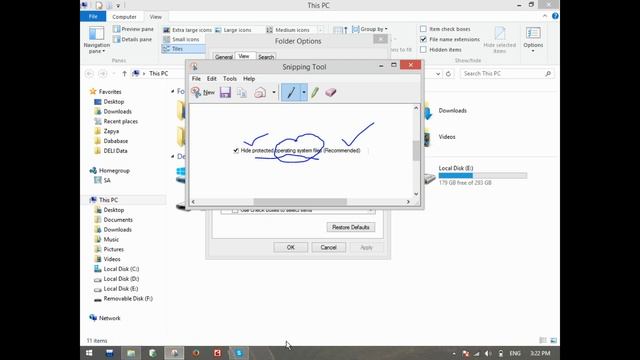640x360 pixels.
Task: Click OK in Folder Options
Action: (x=291, y=247)
